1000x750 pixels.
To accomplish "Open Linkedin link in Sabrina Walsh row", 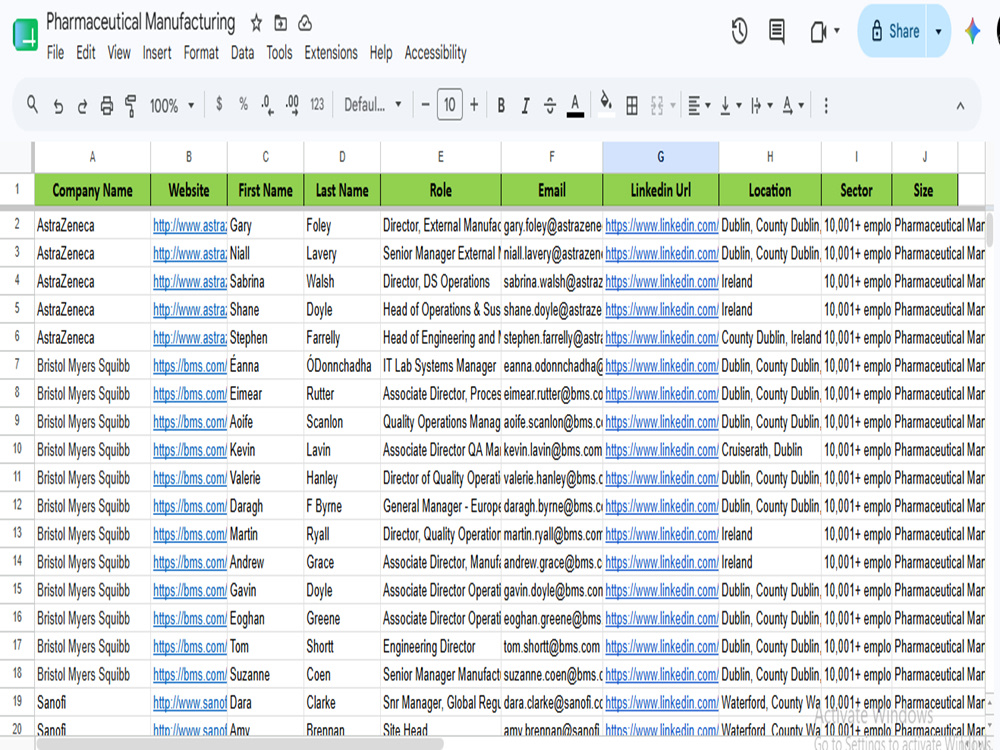I will (661, 282).
